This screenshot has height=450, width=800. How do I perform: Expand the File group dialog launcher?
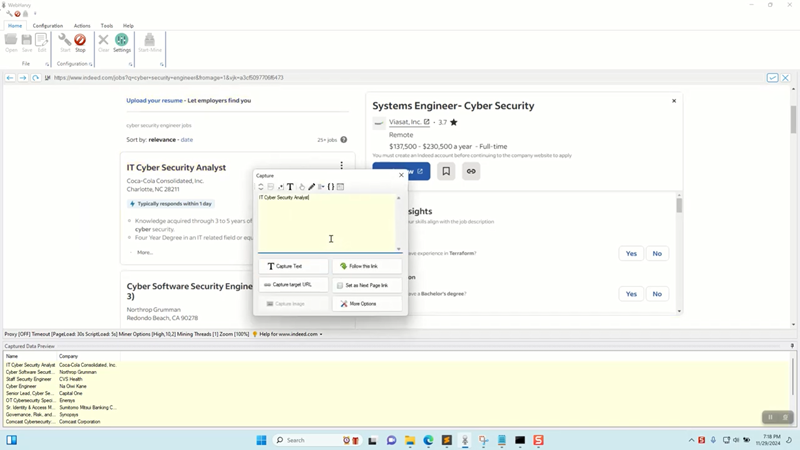[x=47, y=64]
